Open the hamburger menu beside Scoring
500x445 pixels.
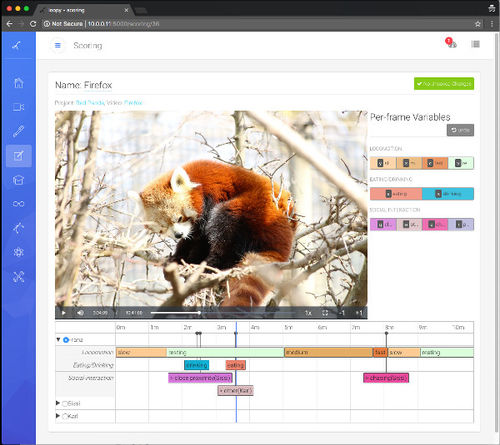point(58,45)
